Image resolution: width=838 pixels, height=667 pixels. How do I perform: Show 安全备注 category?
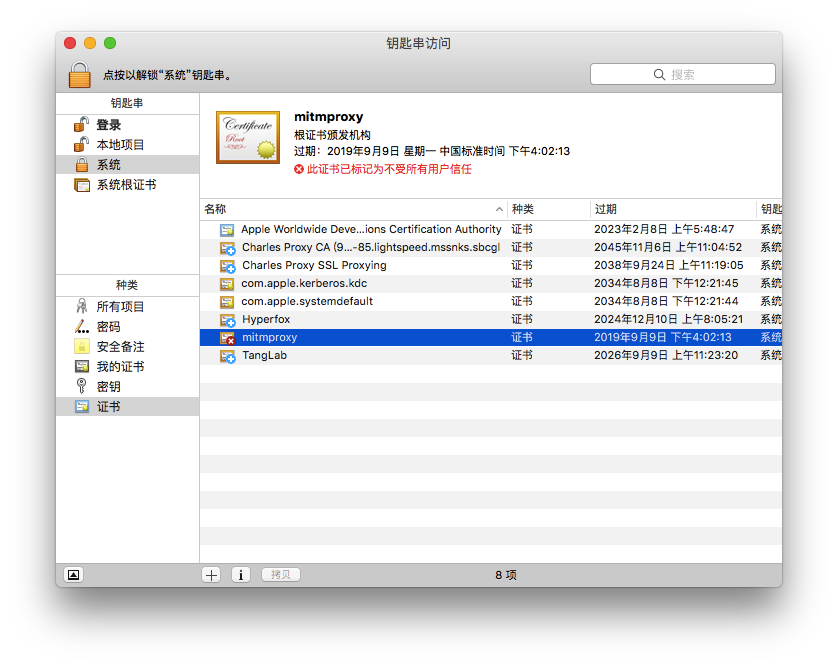click(x=127, y=346)
